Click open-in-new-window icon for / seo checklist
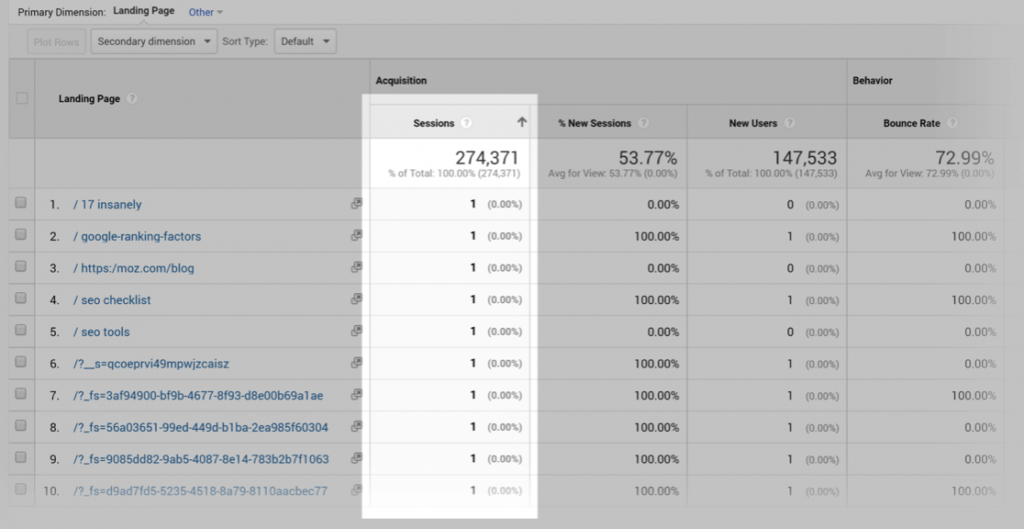Screen dimensions: 1024x529 (356, 299)
